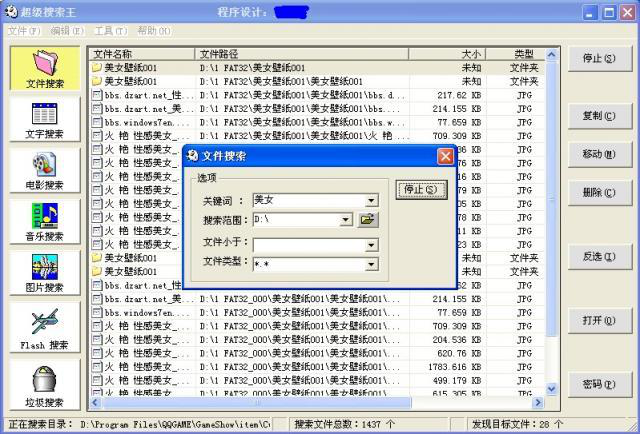
Task: Click the file icon of bbs.dzart.net_性 217.62 KB row
Action: tap(97, 95)
